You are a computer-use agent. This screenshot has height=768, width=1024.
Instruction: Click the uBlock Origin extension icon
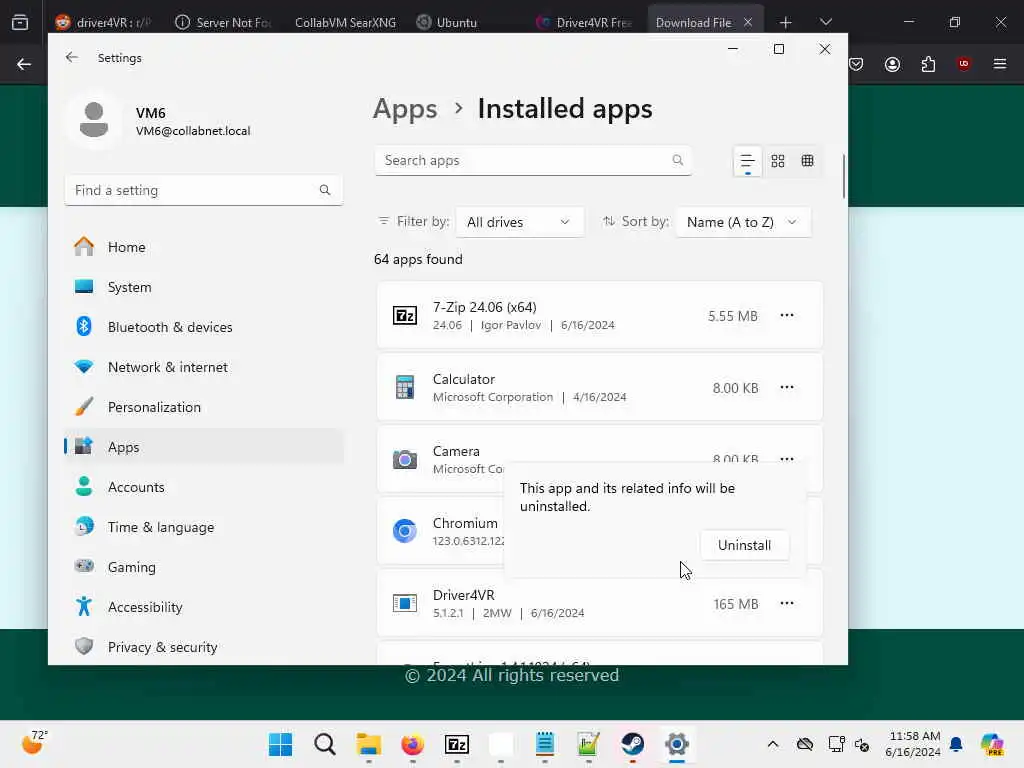pos(964,64)
